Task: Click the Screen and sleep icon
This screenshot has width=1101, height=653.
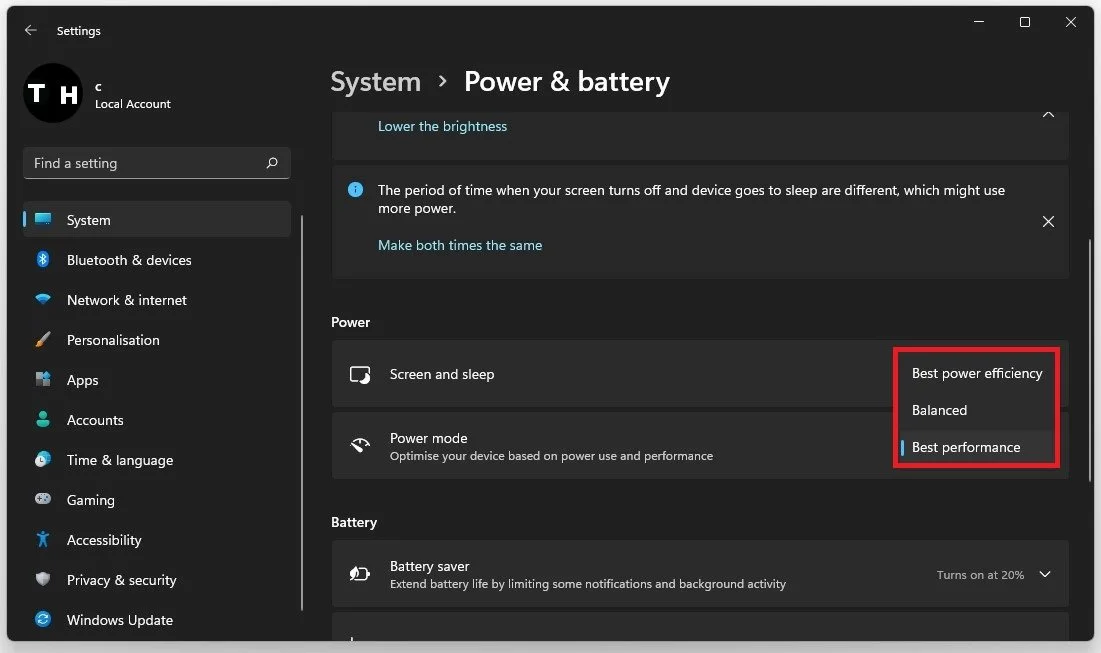Action: 360,374
